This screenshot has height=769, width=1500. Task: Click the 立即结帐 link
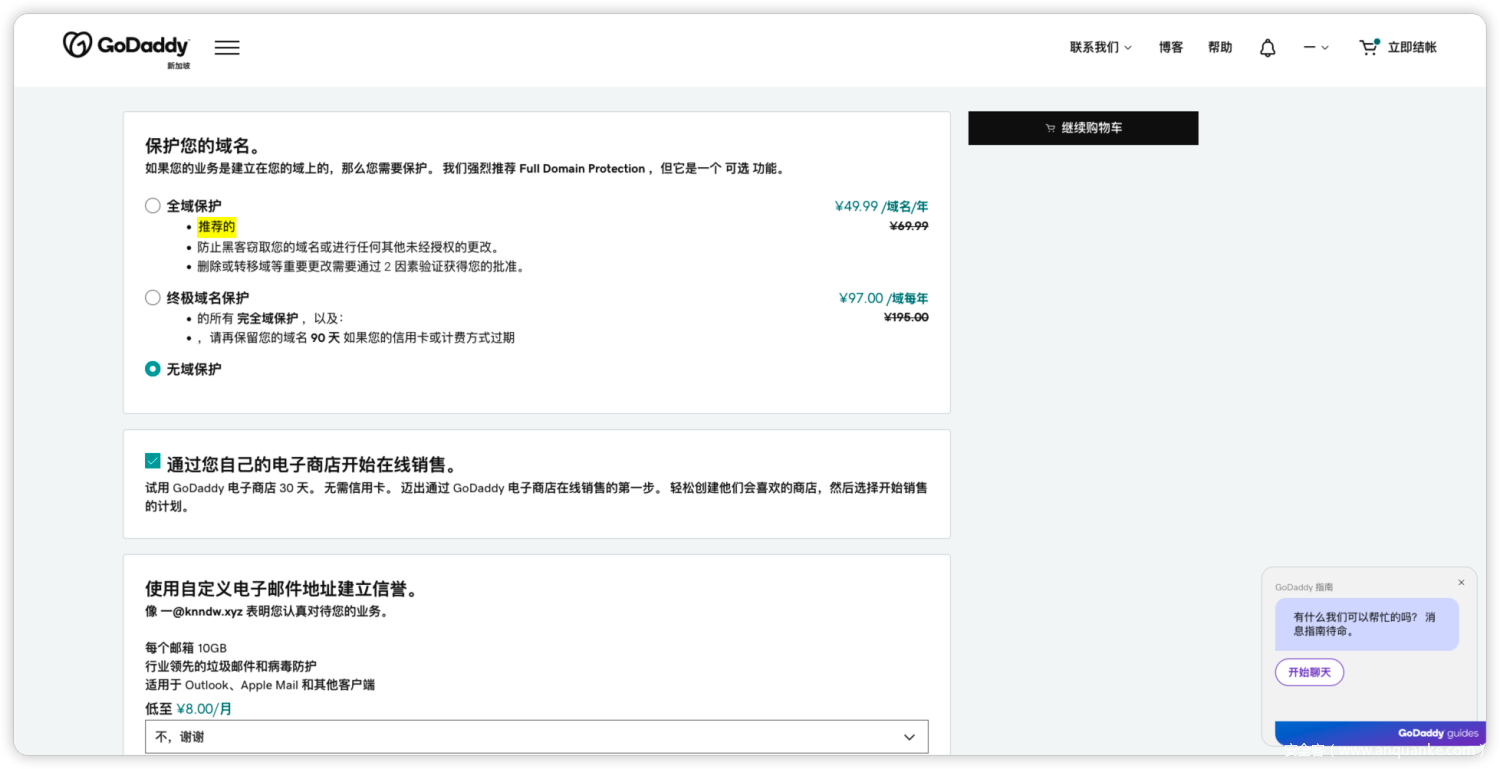point(1411,48)
